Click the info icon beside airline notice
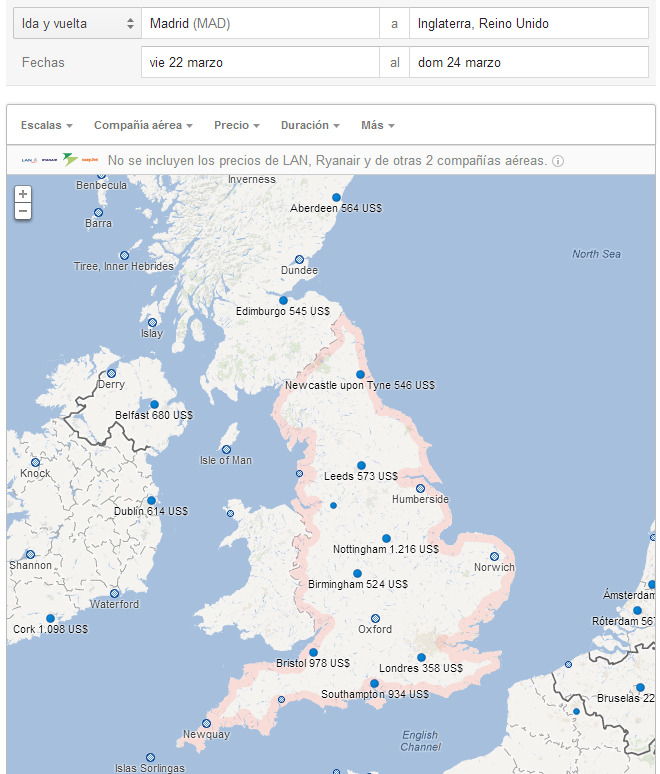Image resolution: width=660 pixels, height=774 pixels. 558,161
